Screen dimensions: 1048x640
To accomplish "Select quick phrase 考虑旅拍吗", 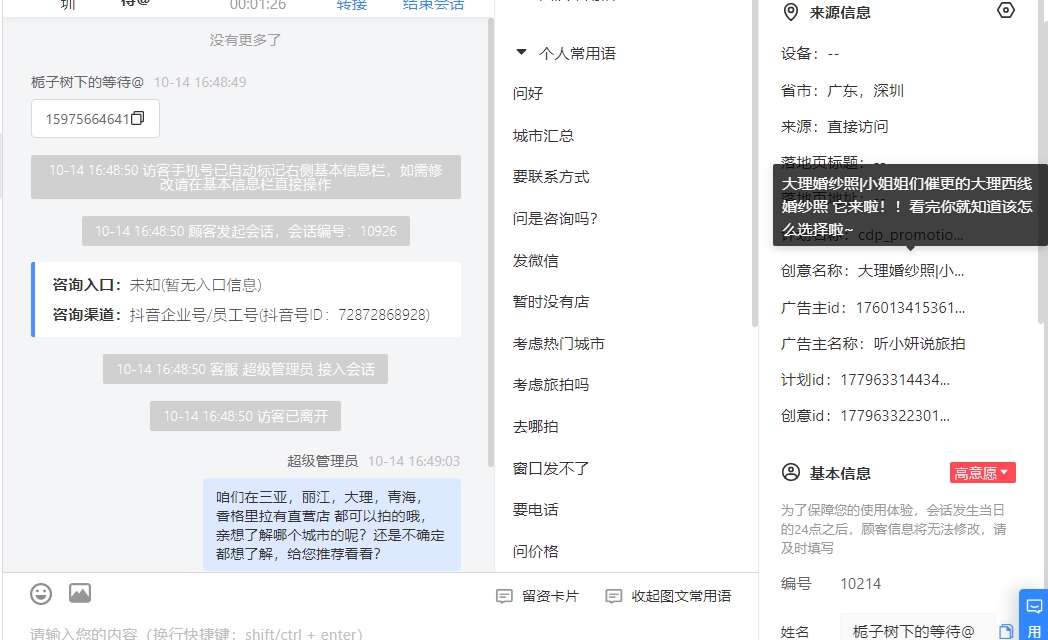I will [551, 385].
